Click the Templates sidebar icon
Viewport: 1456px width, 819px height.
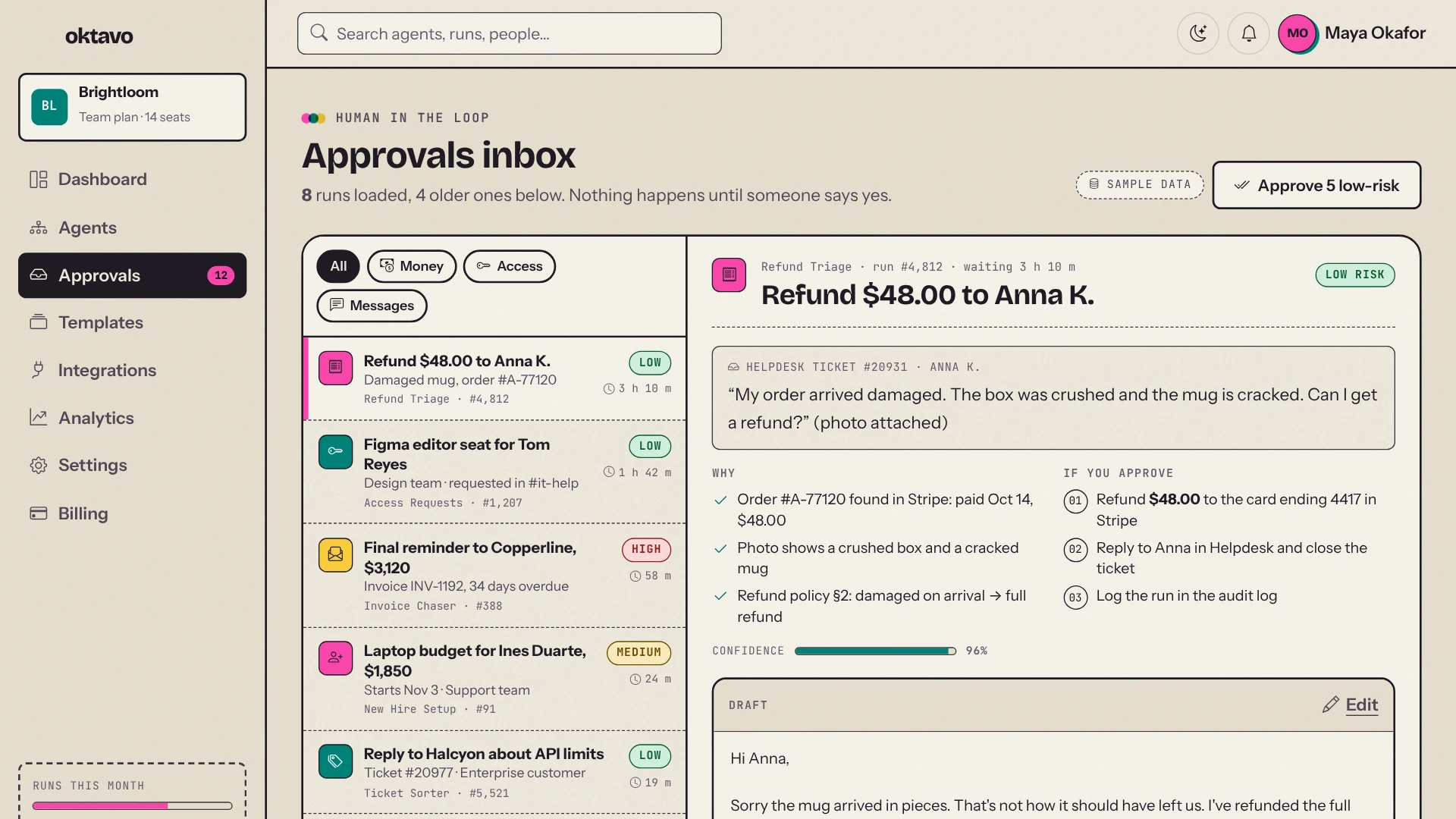click(x=39, y=322)
